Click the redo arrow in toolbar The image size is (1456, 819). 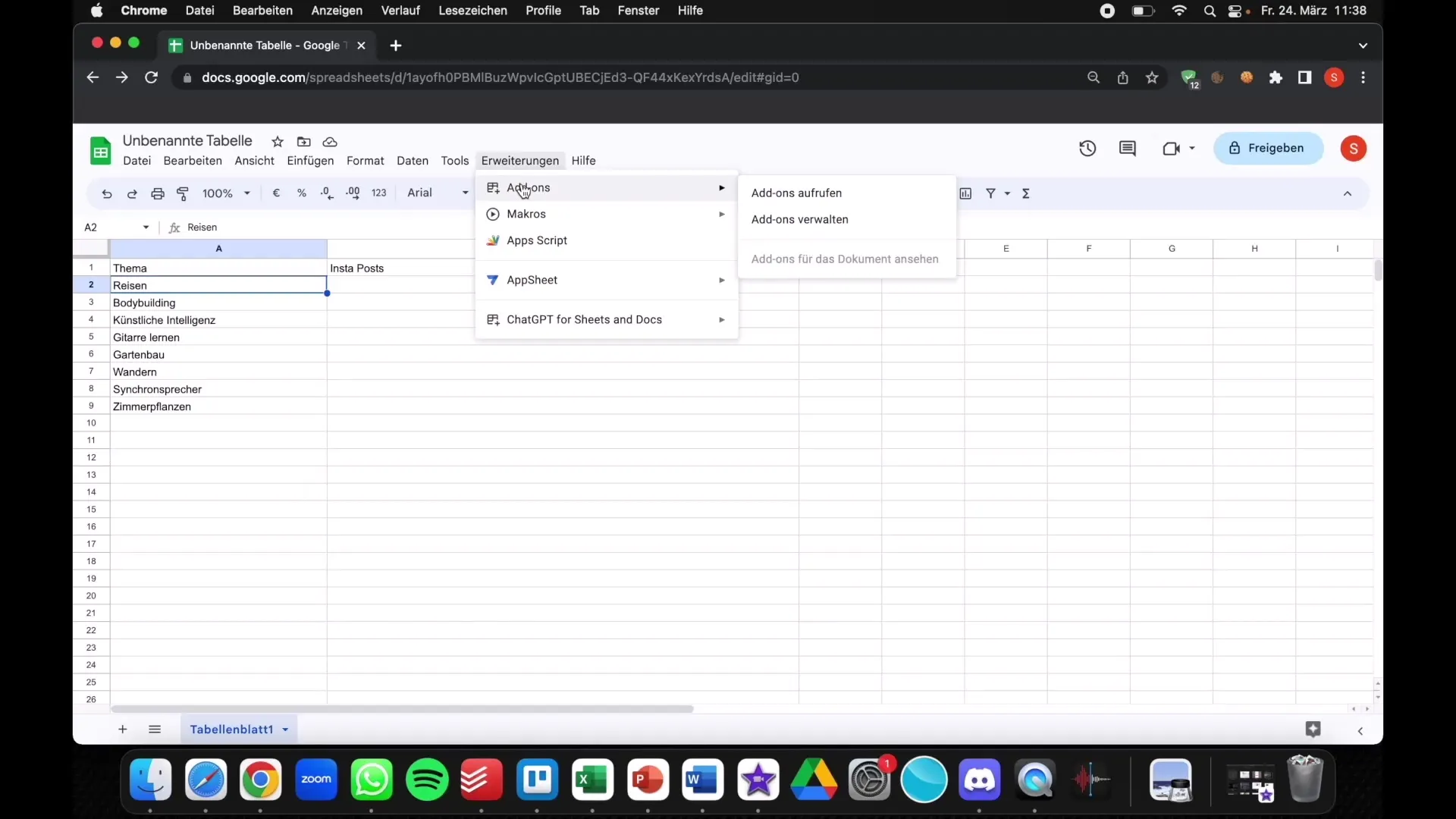[132, 194]
